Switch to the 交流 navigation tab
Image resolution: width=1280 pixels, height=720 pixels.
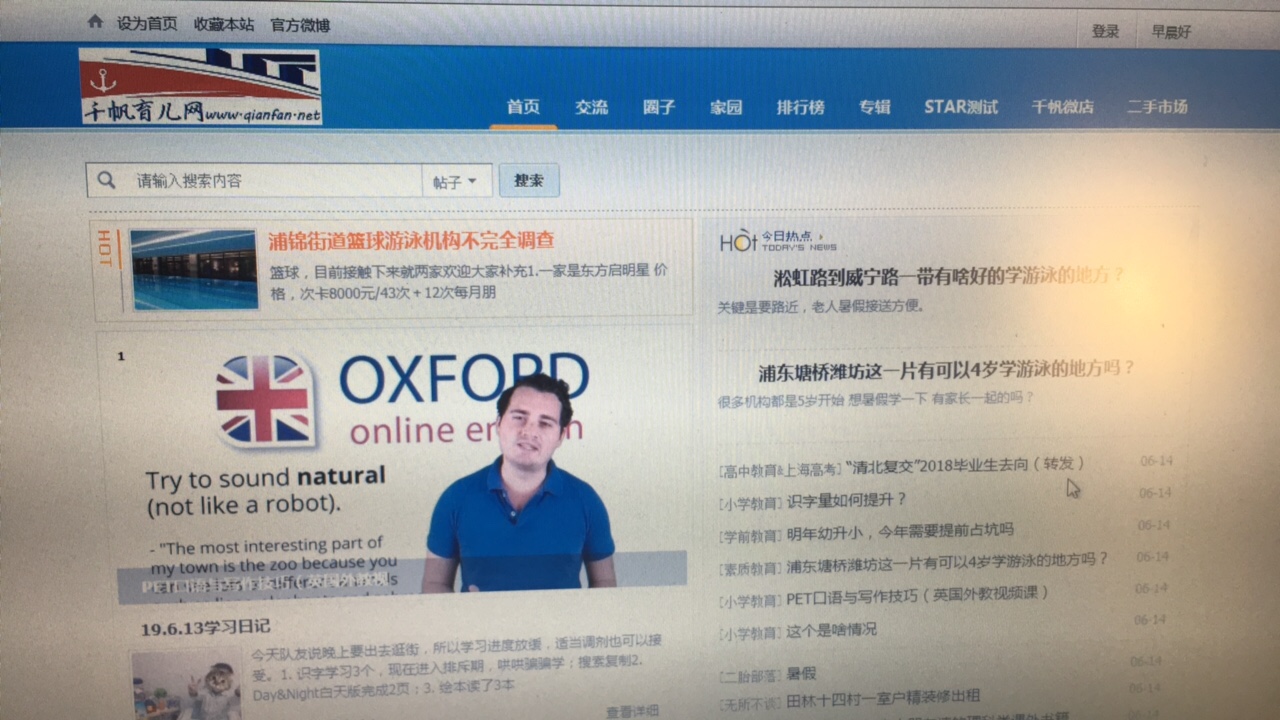click(591, 107)
